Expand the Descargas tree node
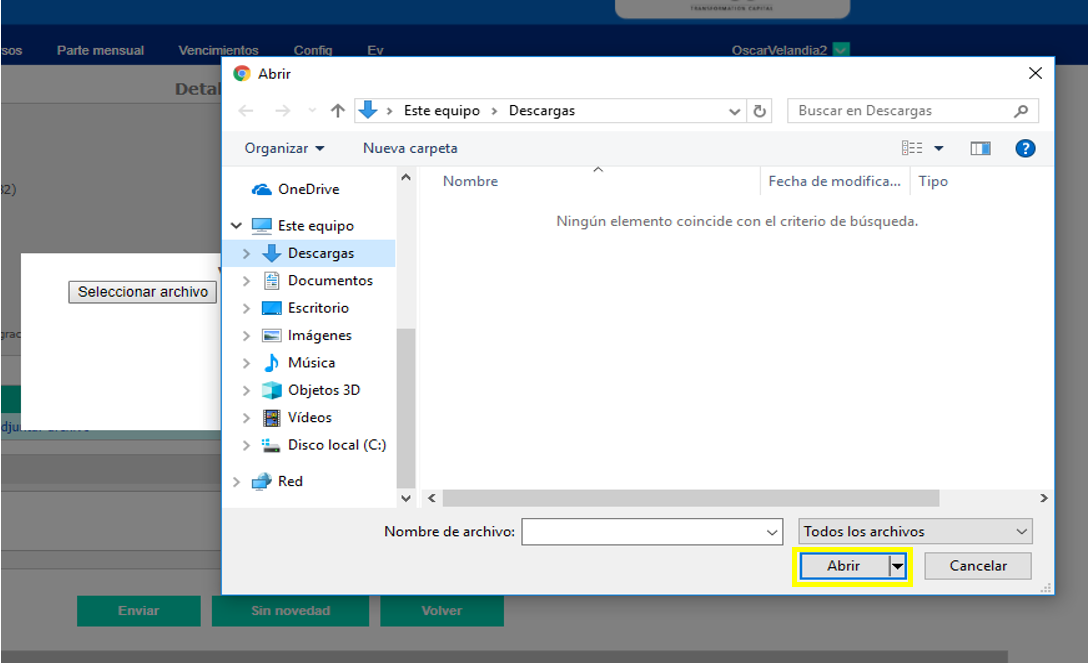This screenshot has width=1088, height=663. 246,254
